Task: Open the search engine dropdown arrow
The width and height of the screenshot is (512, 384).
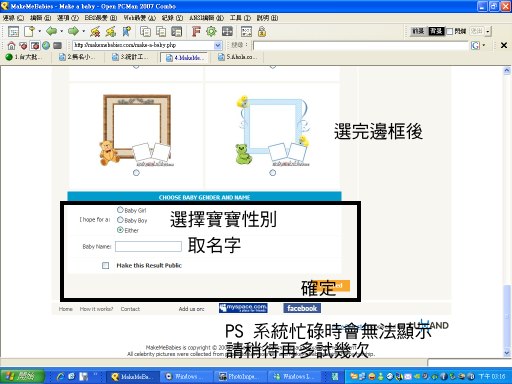Action: 484,45
